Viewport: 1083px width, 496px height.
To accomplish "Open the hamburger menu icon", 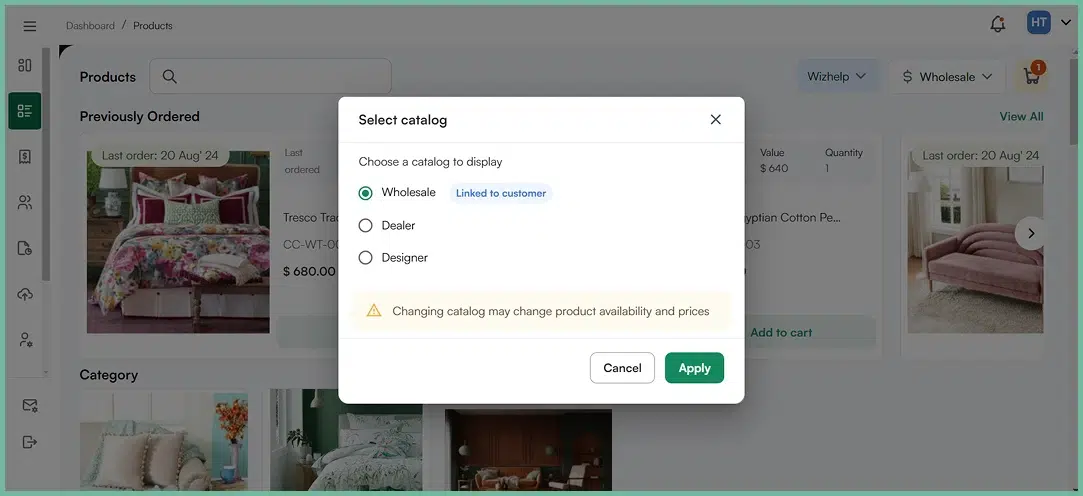I will pos(30,26).
